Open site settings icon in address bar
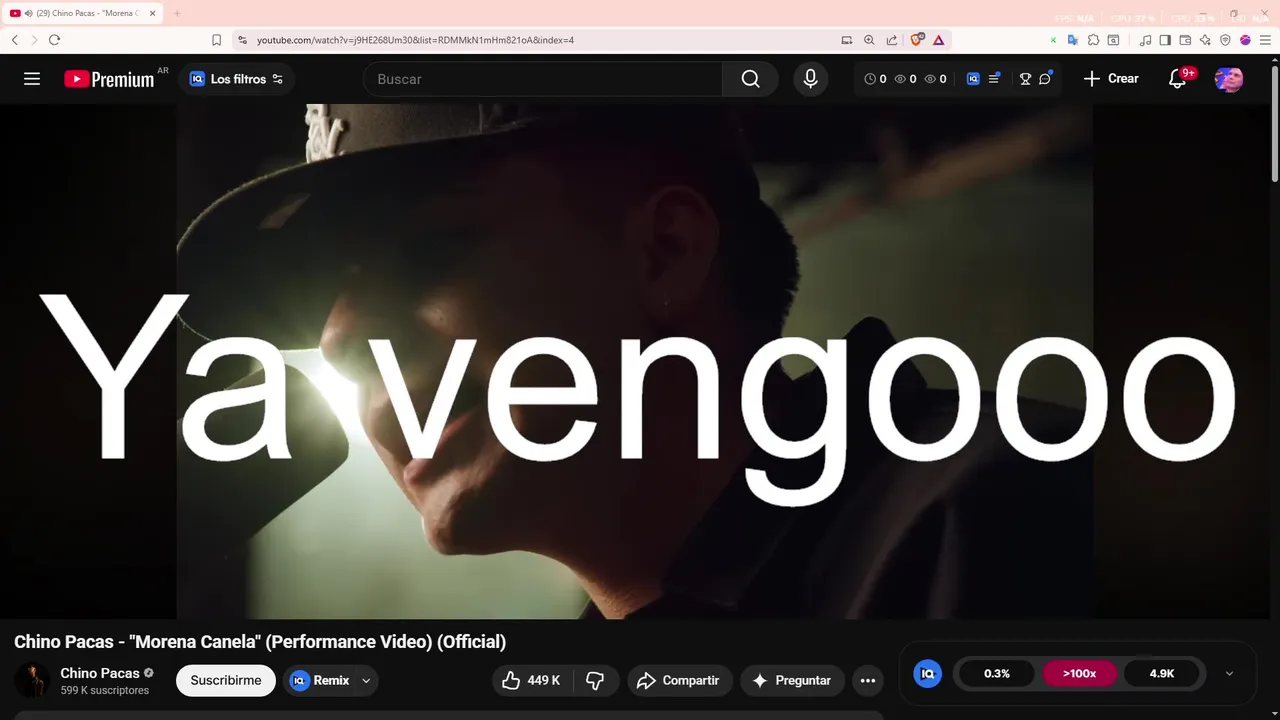The height and width of the screenshot is (720, 1280). (x=241, y=40)
